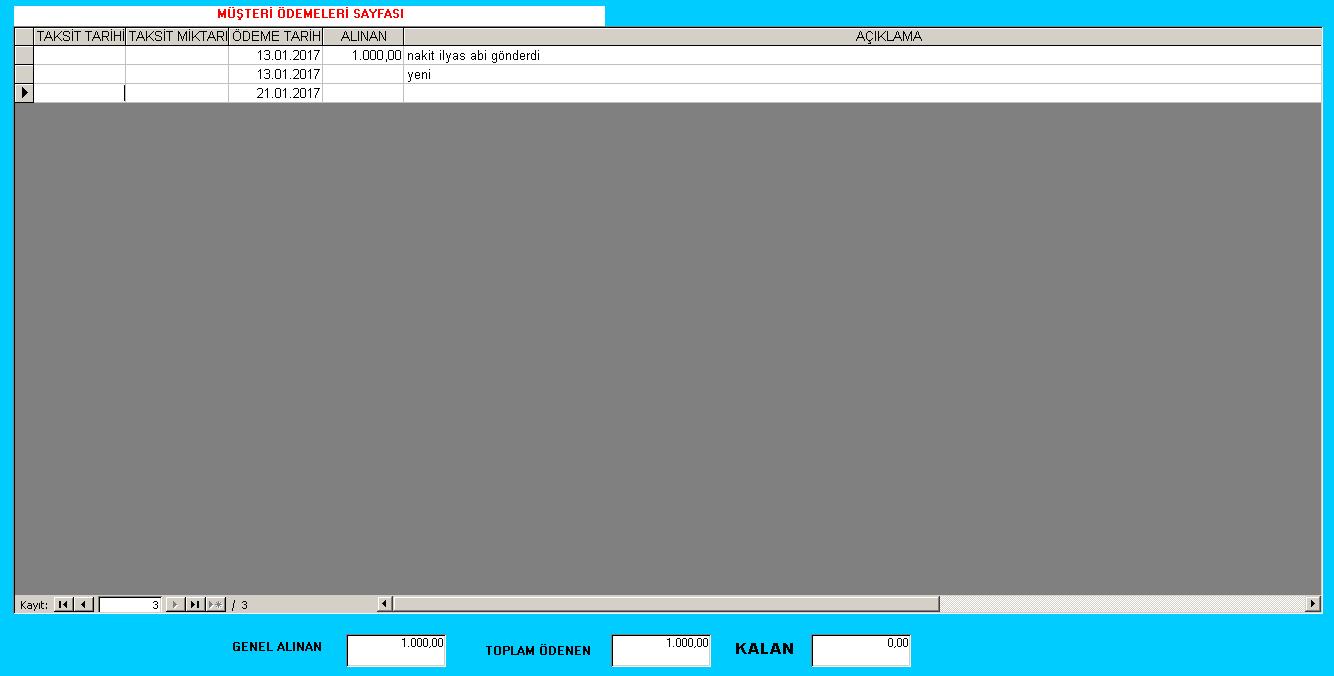Click the record number box

(130, 604)
